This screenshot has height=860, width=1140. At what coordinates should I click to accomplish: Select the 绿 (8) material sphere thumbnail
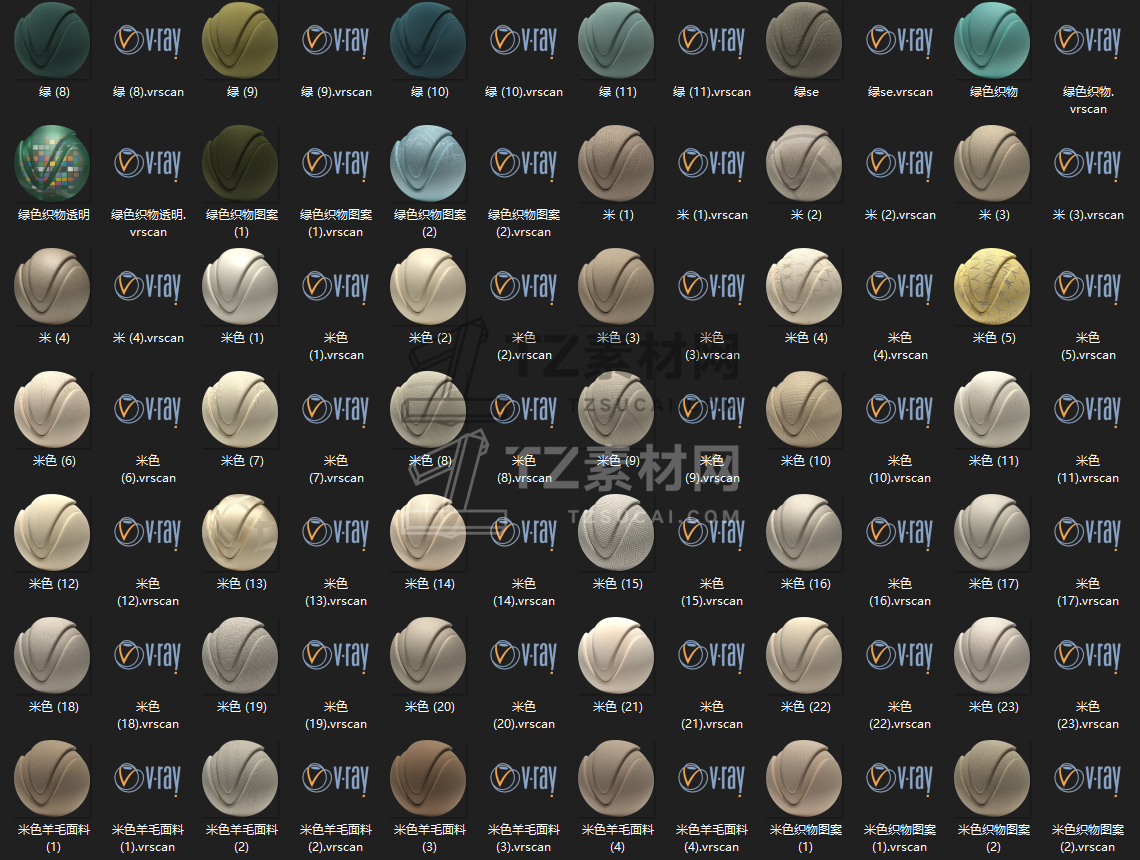point(52,40)
